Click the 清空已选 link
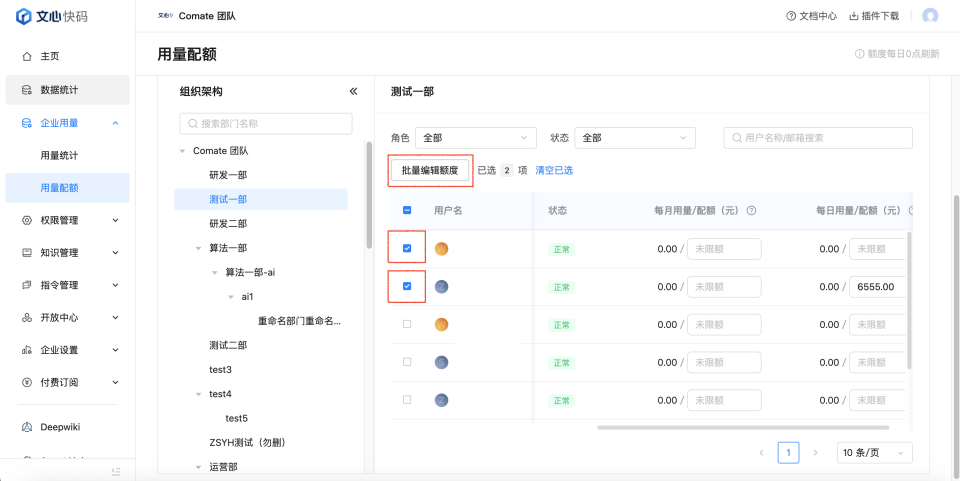 (554, 170)
